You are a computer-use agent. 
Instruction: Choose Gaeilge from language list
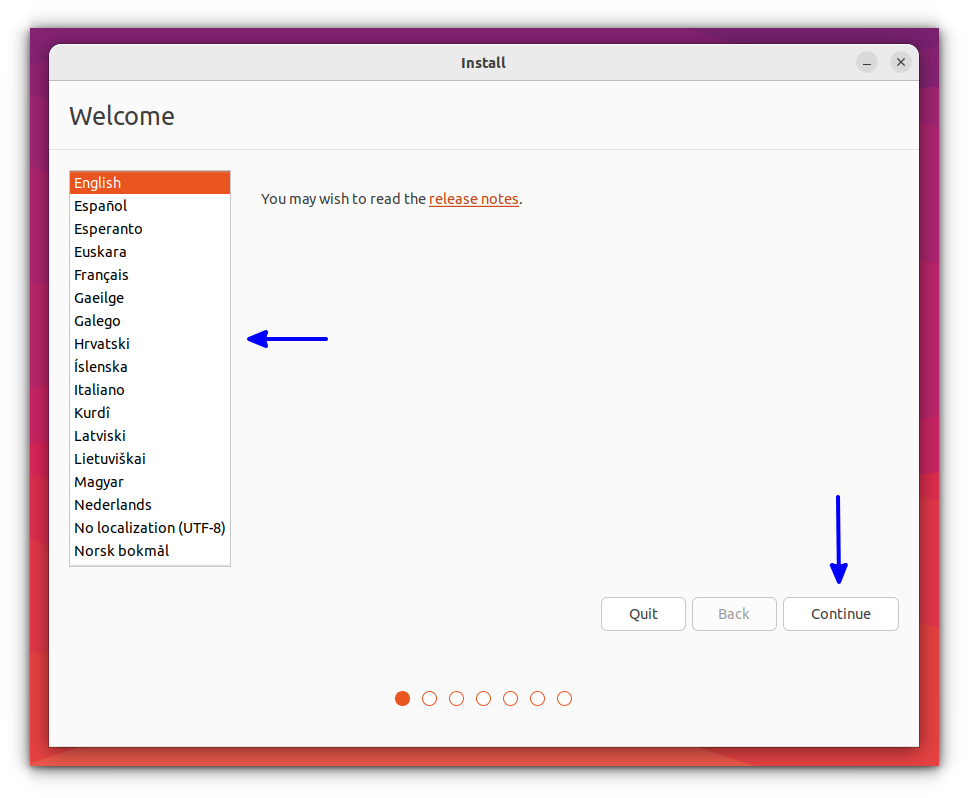pos(150,298)
